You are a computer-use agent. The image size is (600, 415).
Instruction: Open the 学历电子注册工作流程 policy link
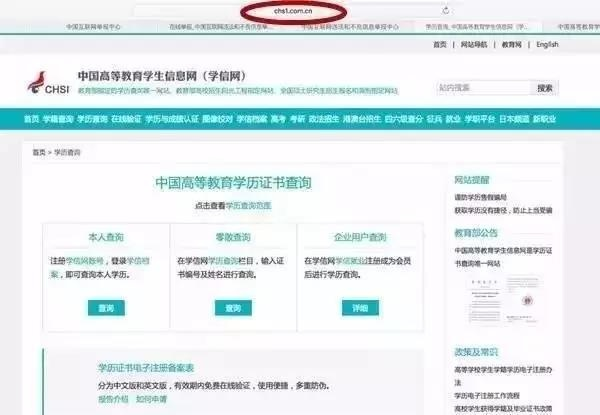pos(487,396)
